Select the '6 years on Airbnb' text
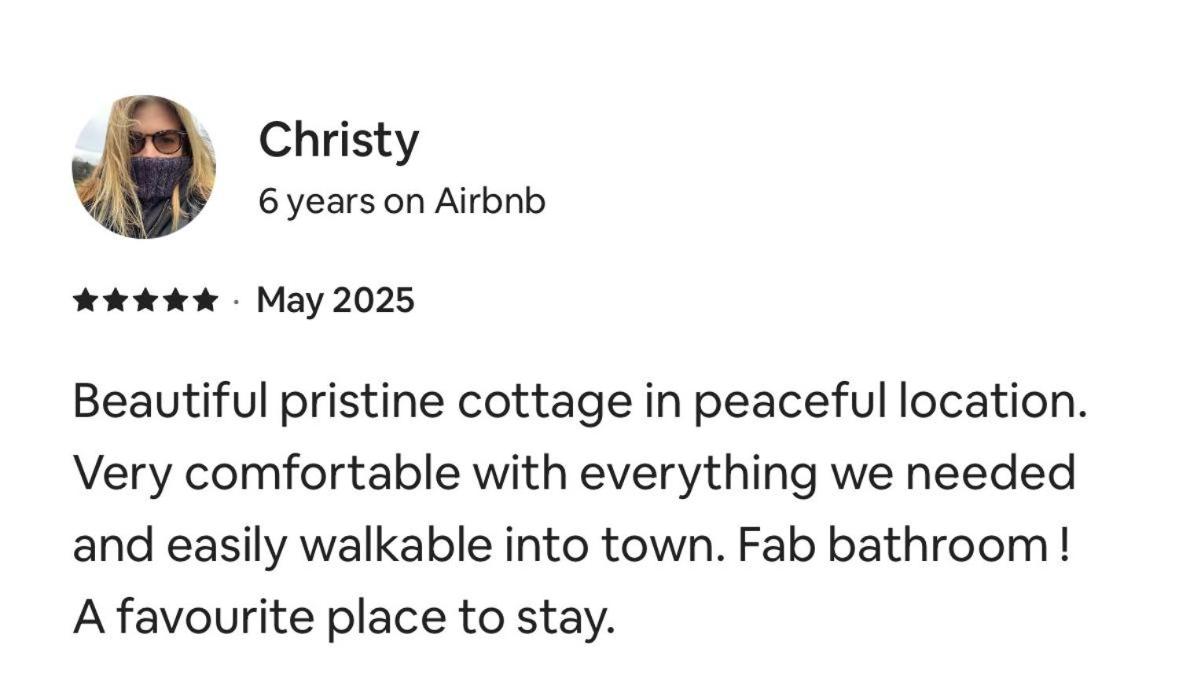 coord(401,202)
